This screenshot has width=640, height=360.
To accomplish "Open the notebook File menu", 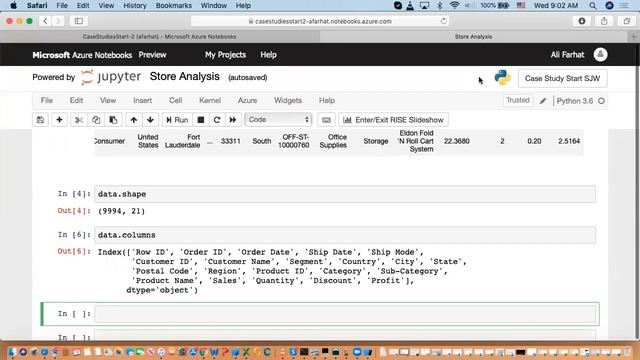I will click(x=47, y=100).
